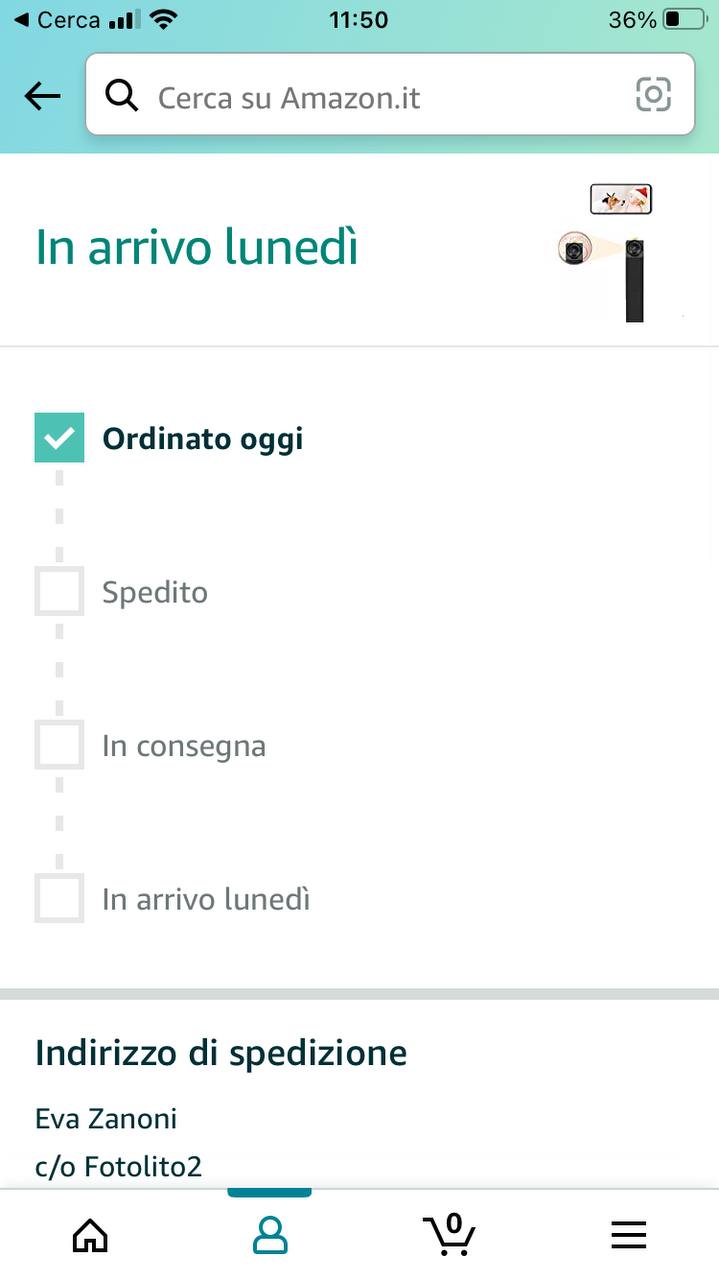Tap the search magnifier icon
Screen dimensions: 719x1280
(122, 96)
